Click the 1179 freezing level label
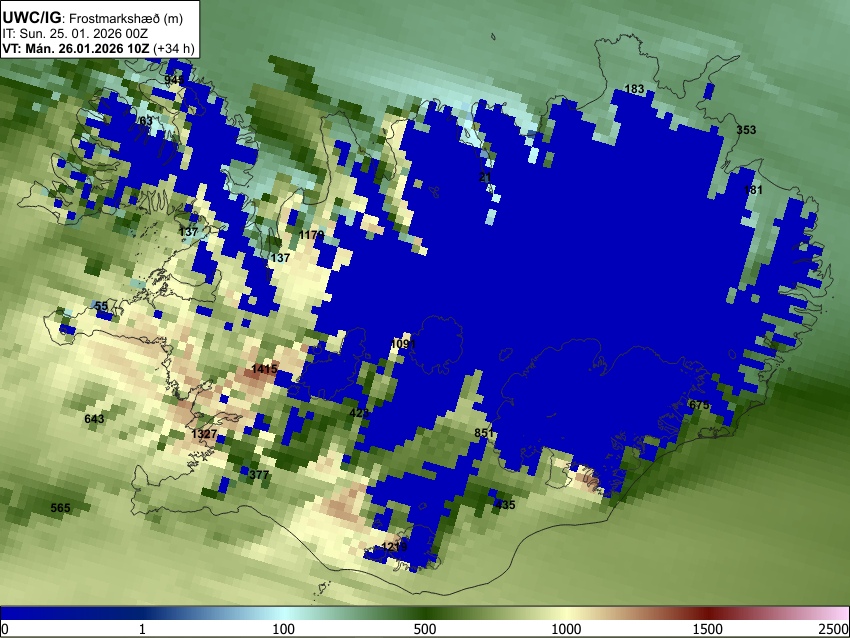Screen dimensions: 850x638 click(x=311, y=235)
